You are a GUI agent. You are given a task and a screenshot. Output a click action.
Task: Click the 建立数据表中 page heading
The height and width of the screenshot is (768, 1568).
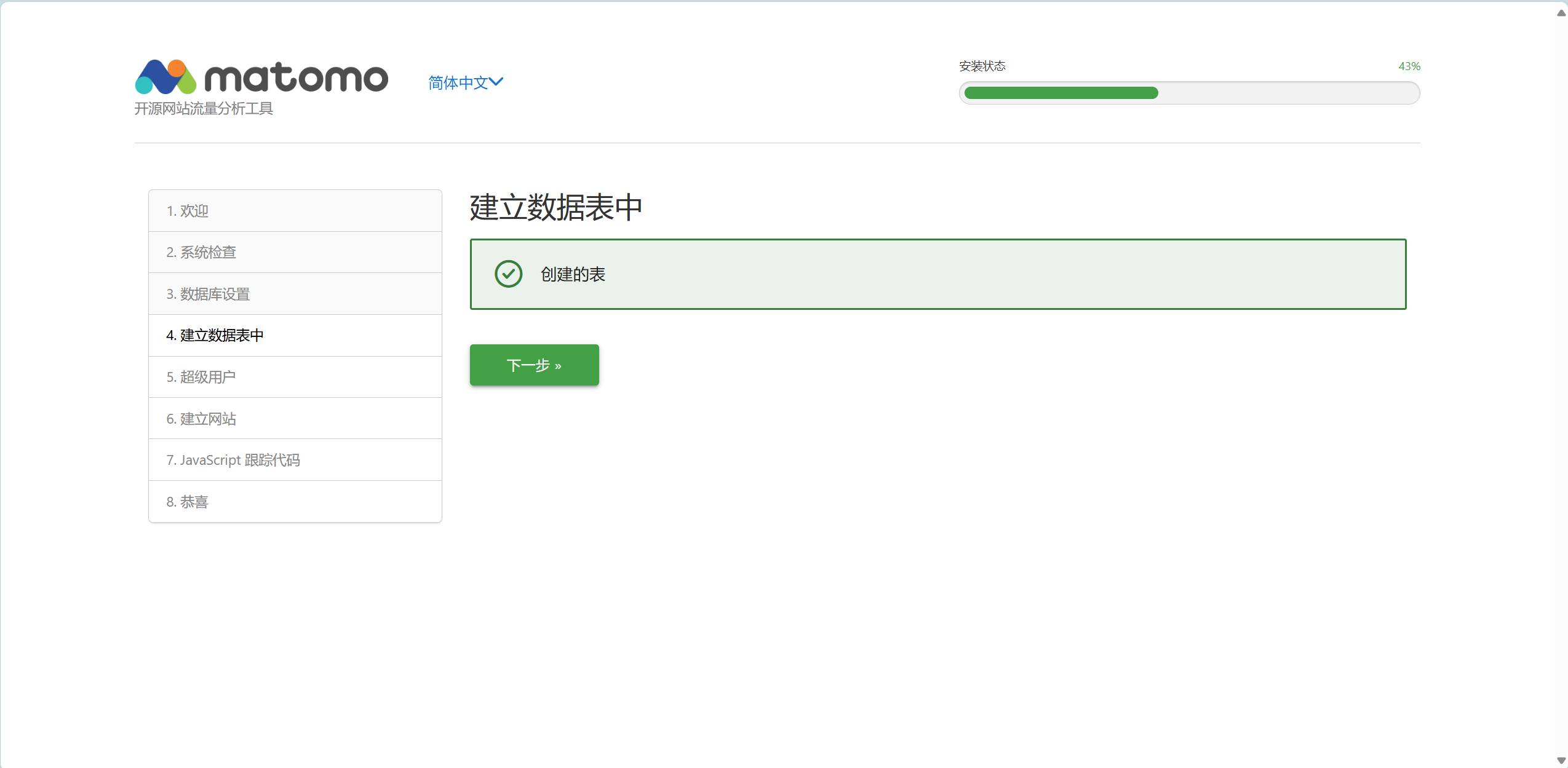556,207
